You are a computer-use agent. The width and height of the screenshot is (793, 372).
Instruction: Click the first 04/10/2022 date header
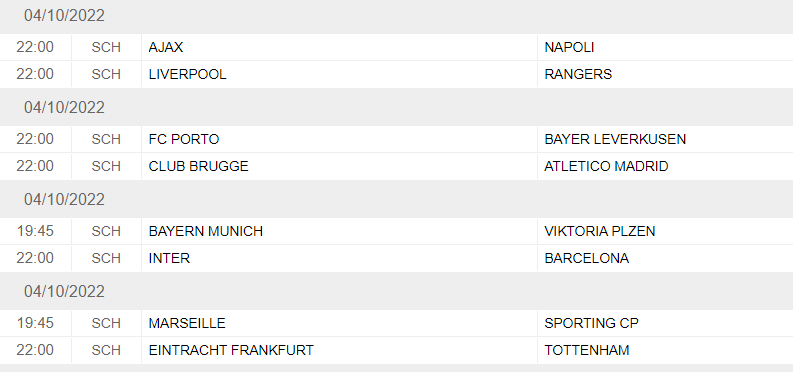click(x=64, y=16)
